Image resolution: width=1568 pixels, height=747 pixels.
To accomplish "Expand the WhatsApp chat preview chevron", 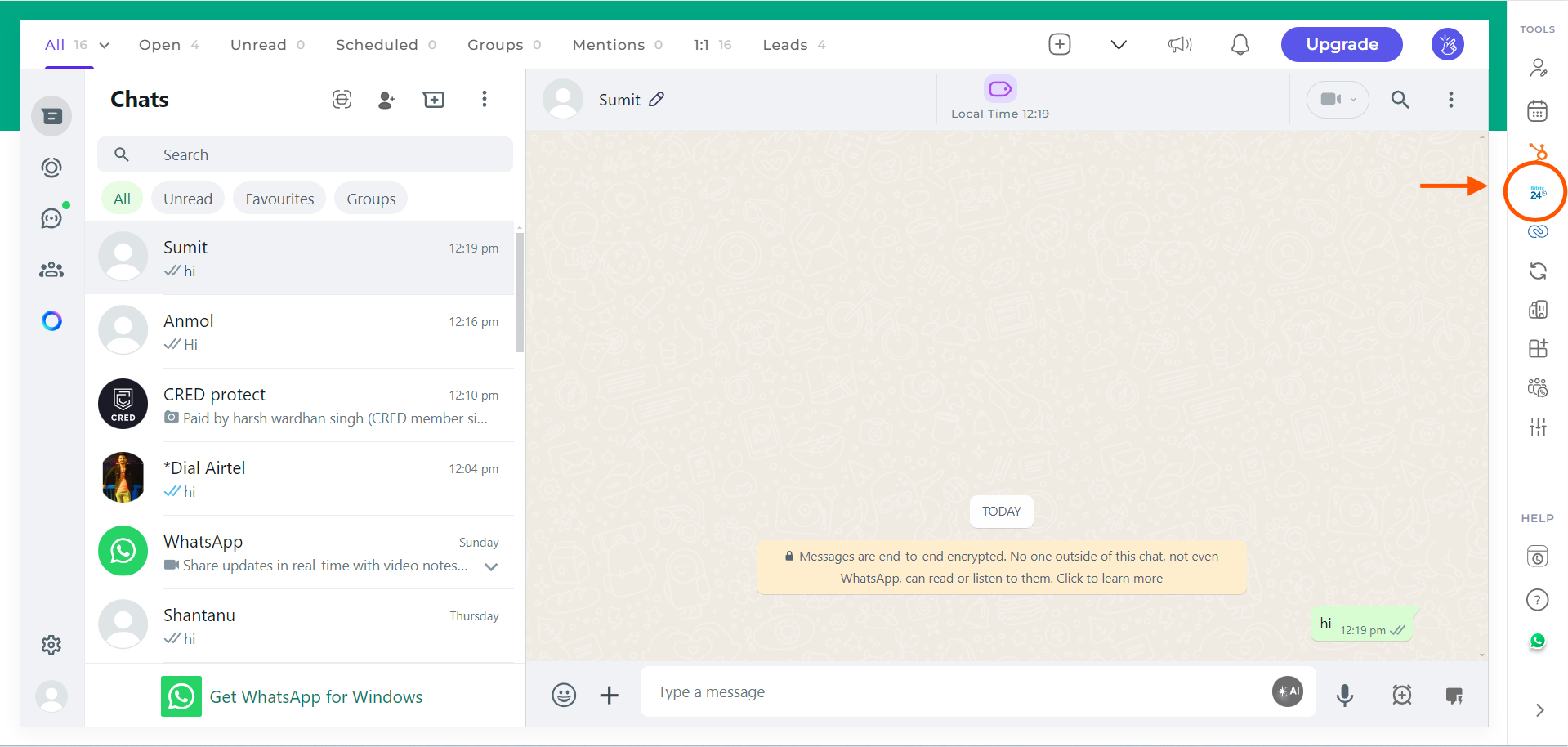I will click(490, 566).
